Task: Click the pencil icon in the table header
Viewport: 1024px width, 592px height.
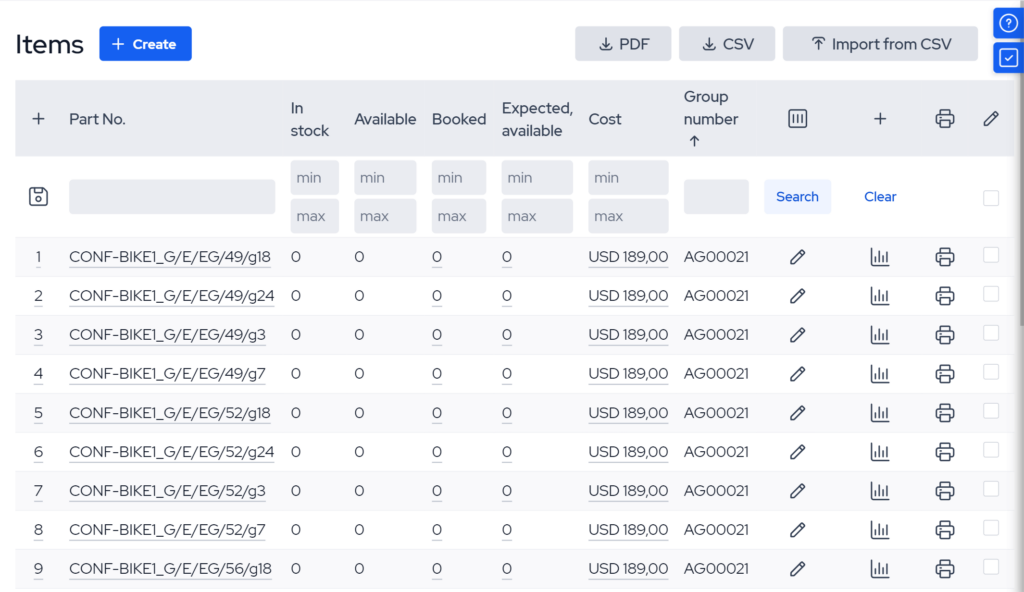Action: [990, 118]
